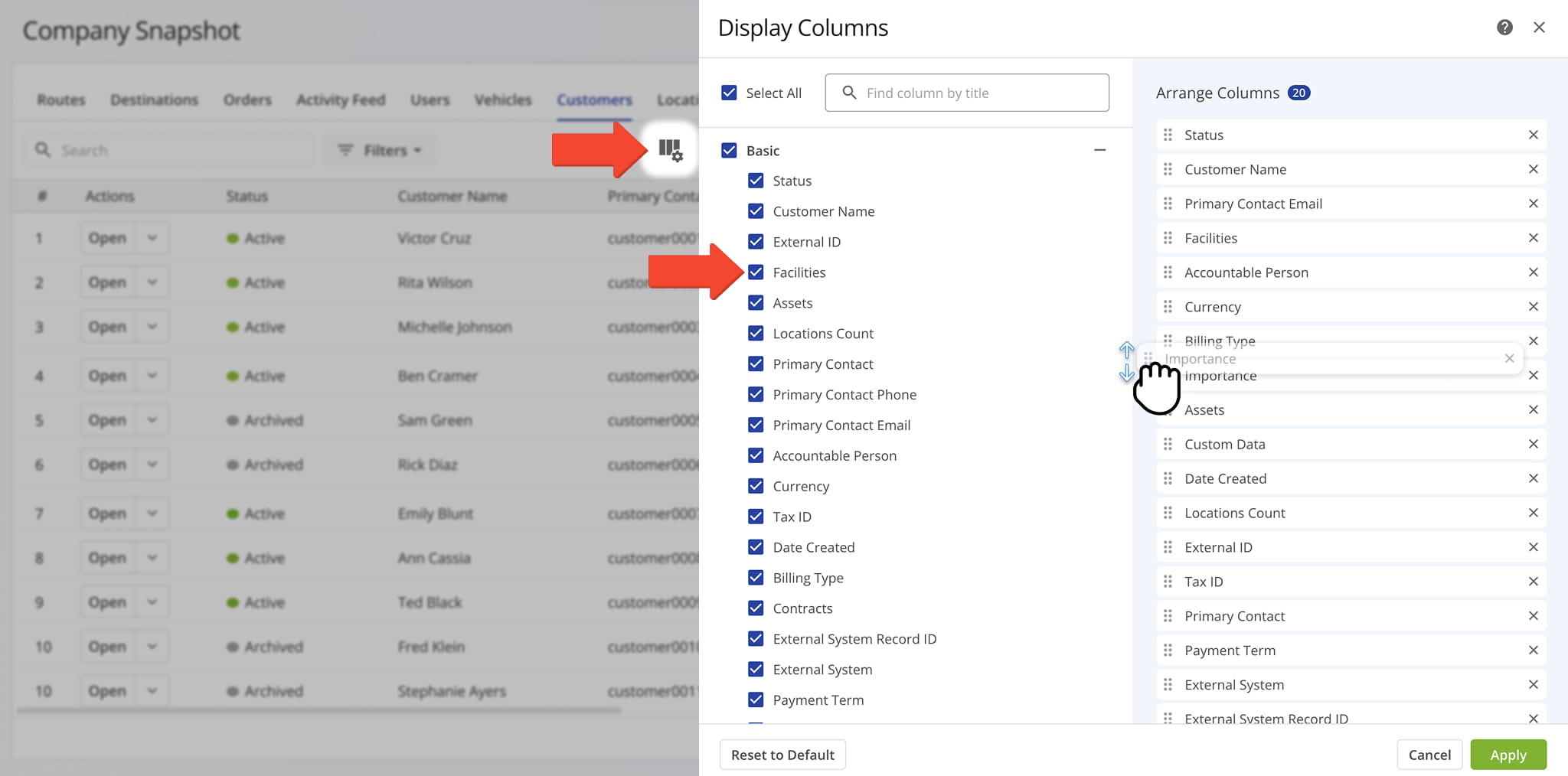Remove External ID from arranged columns
Screen dimensions: 1568x776
[1533, 547]
